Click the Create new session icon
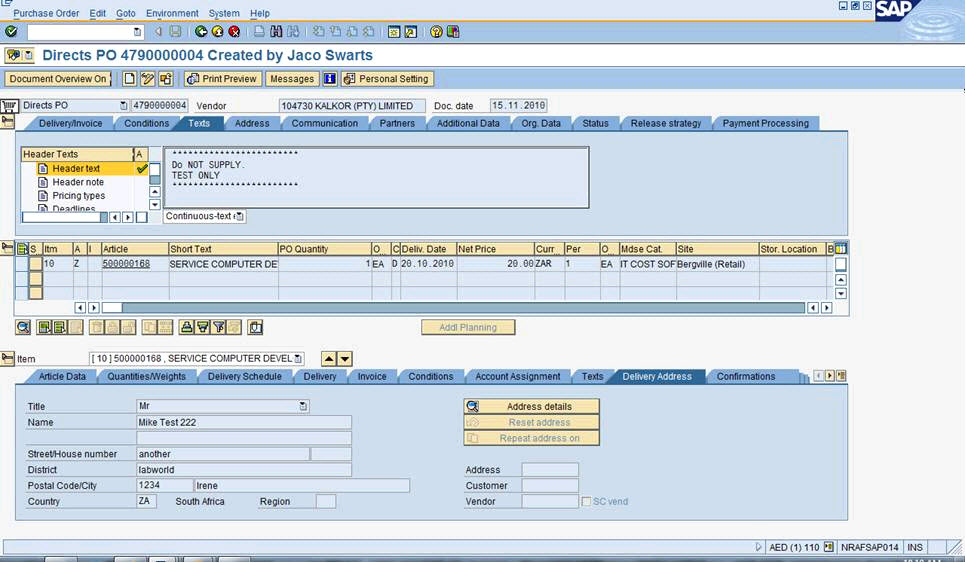The height and width of the screenshot is (563, 966). coord(394,32)
